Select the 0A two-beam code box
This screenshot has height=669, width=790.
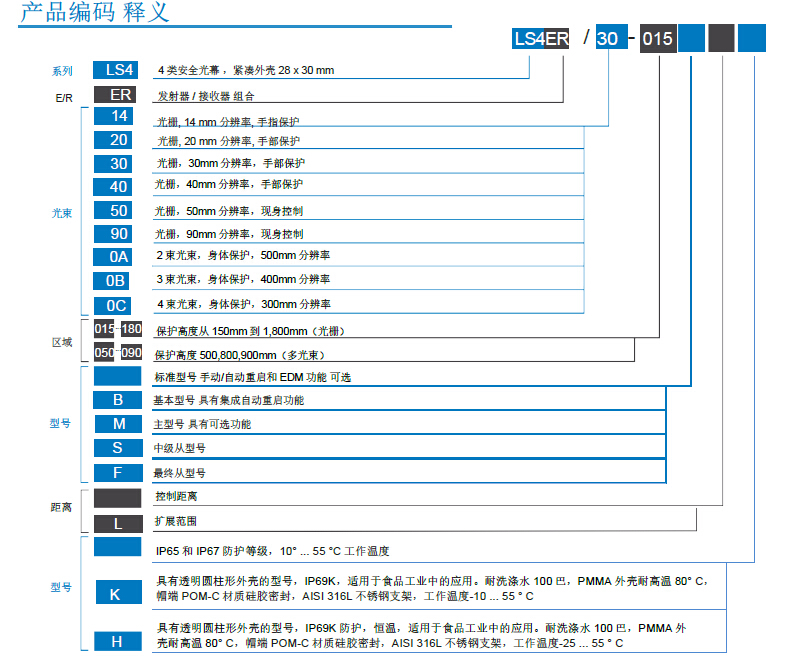coord(119,257)
